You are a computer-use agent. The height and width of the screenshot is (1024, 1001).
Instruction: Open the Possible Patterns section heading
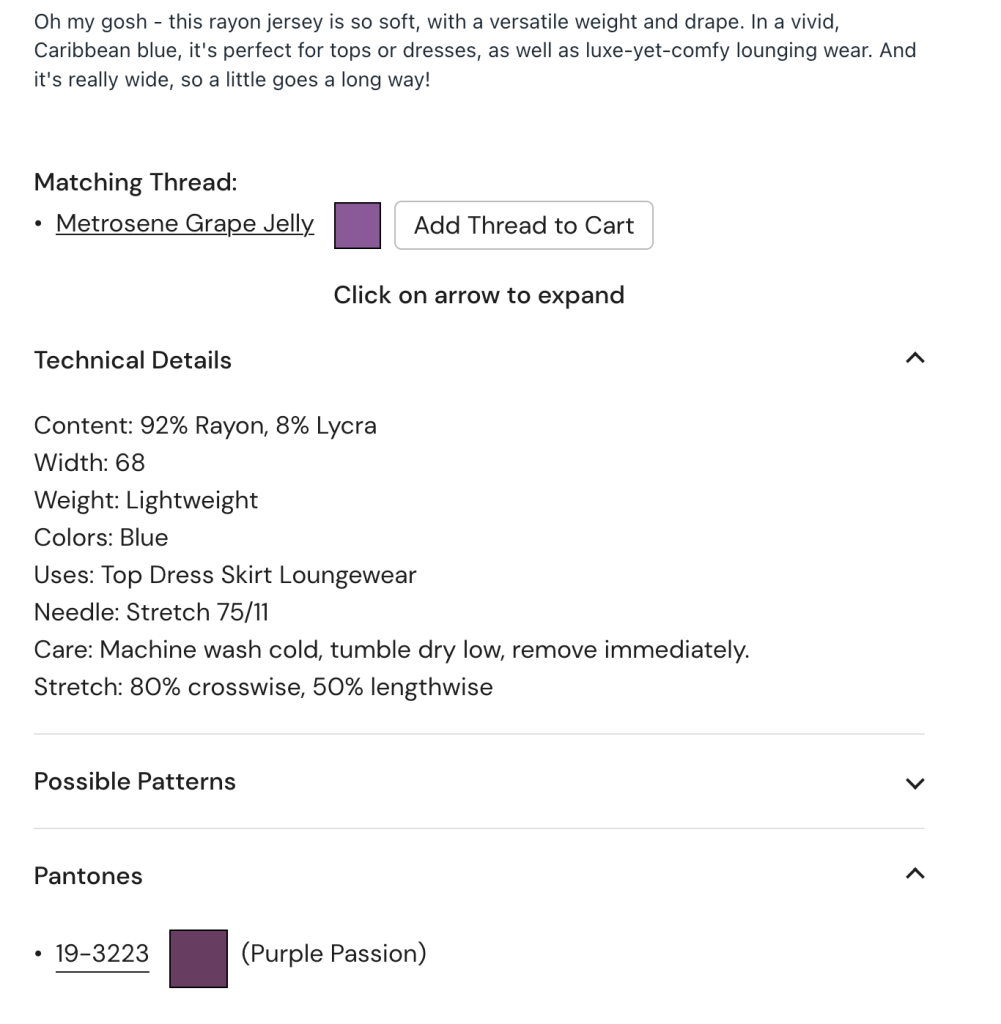135,782
